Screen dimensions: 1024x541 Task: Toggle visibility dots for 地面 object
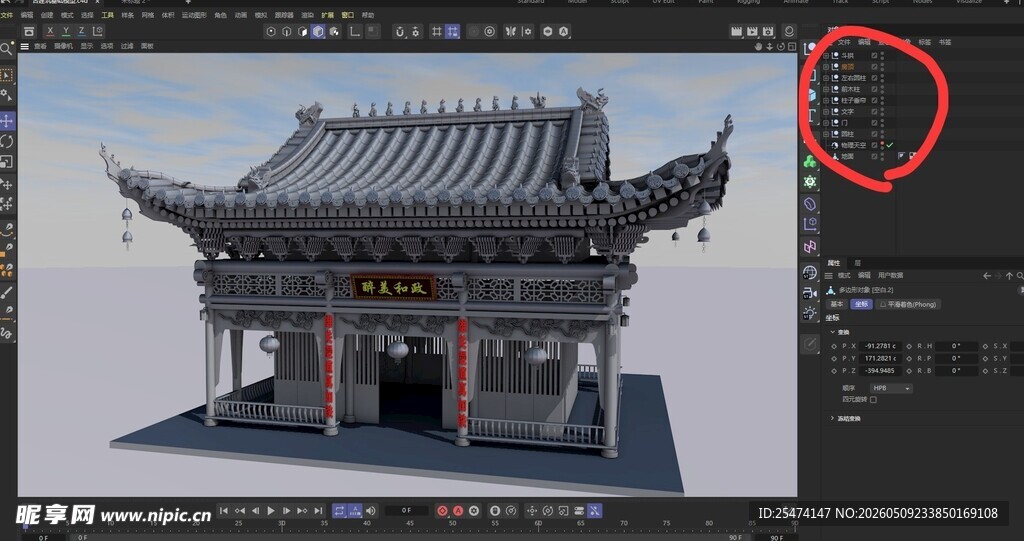882,156
